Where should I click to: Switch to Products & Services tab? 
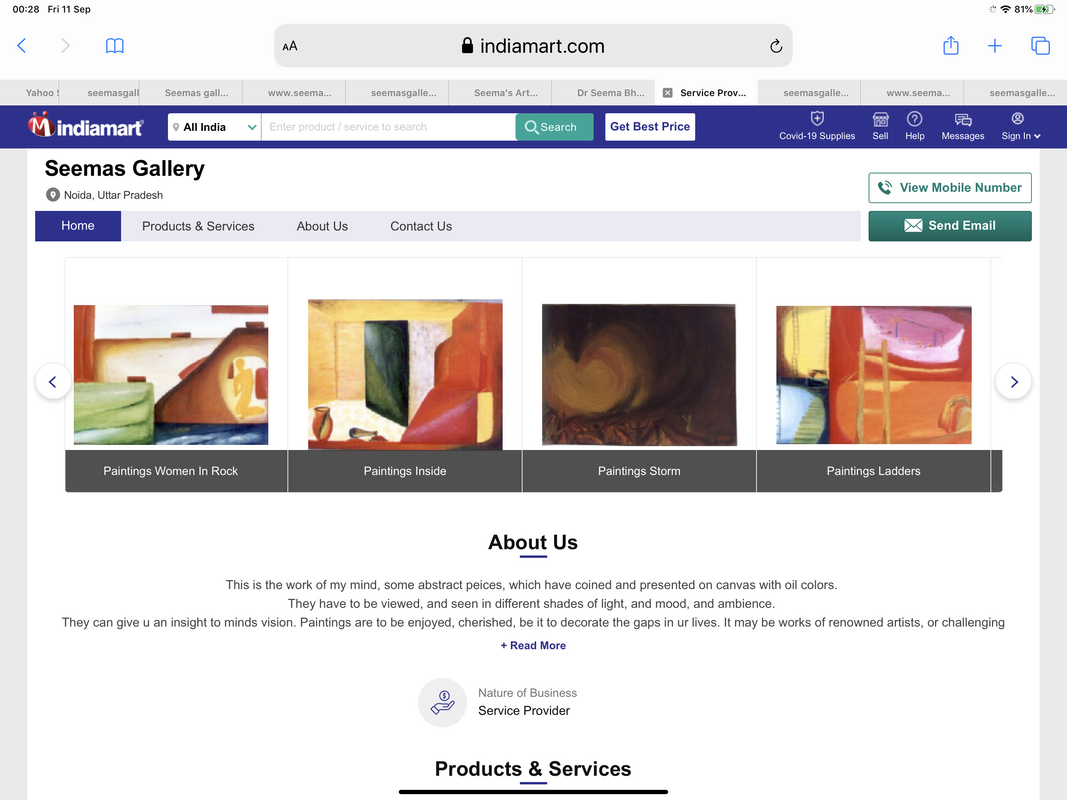click(x=198, y=226)
